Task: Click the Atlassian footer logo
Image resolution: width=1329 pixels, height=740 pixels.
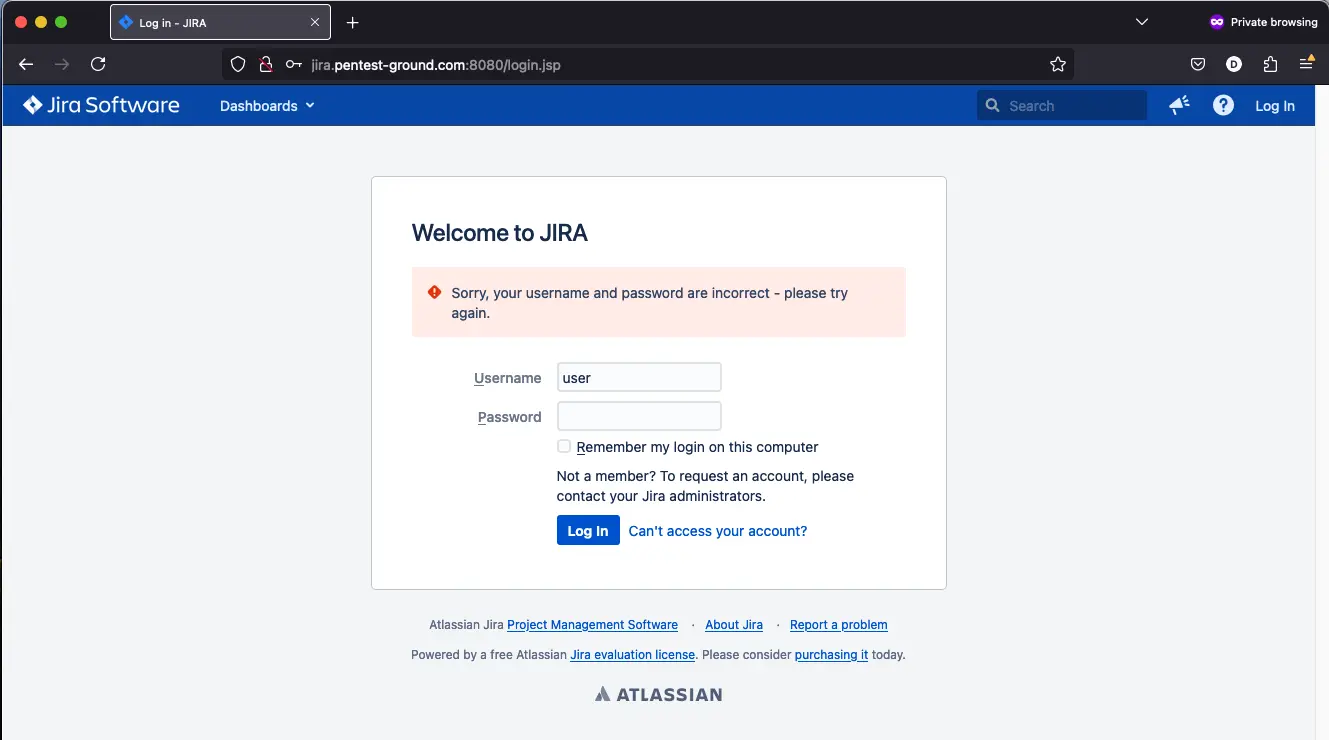Action: pos(658,694)
